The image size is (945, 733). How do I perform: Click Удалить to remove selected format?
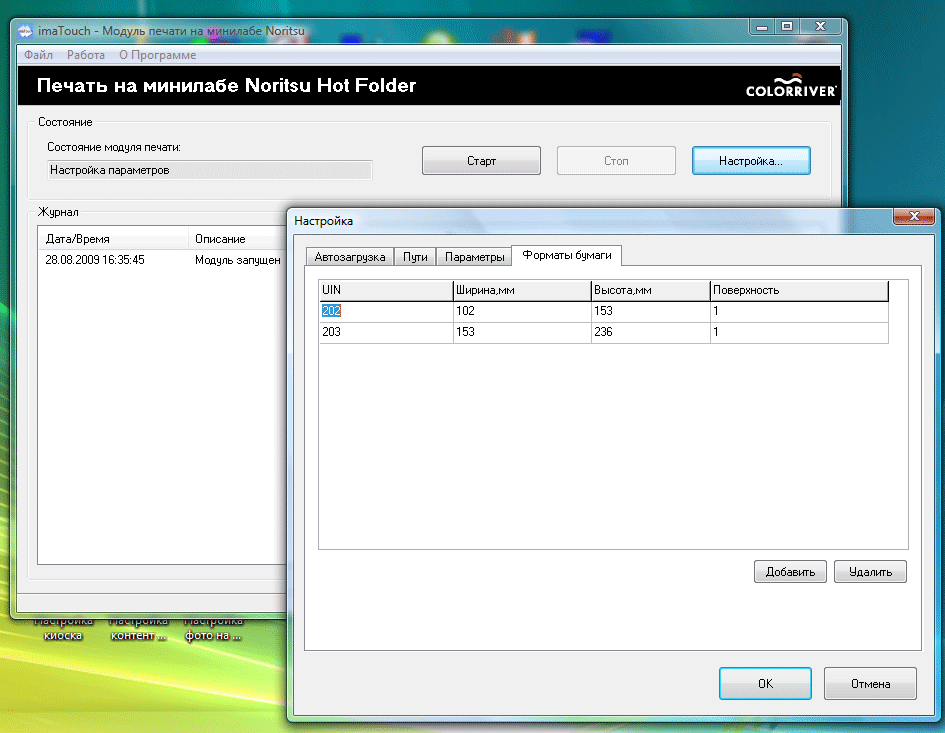pos(870,572)
